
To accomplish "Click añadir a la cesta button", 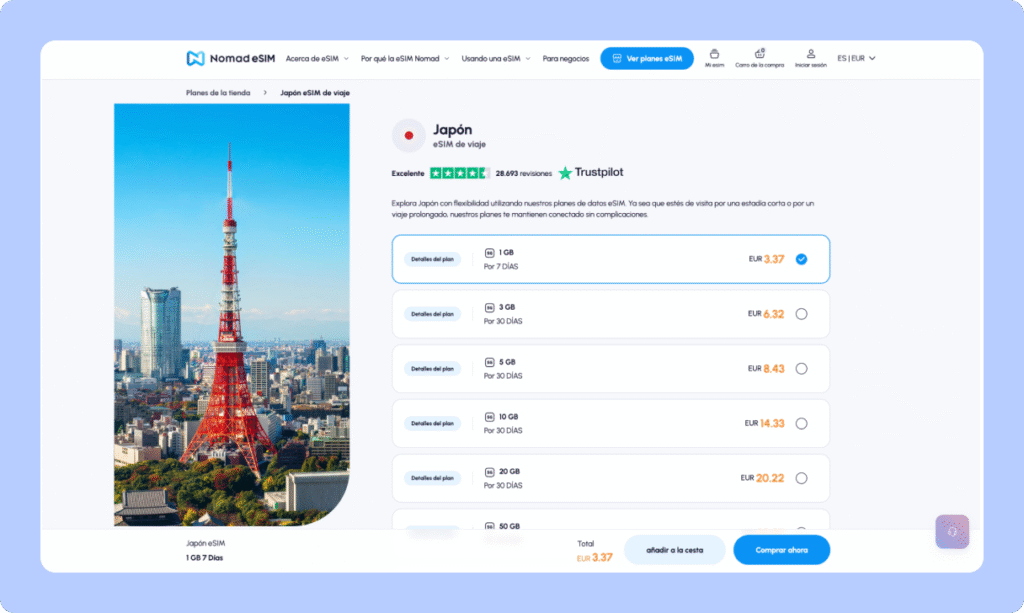I will (674, 550).
